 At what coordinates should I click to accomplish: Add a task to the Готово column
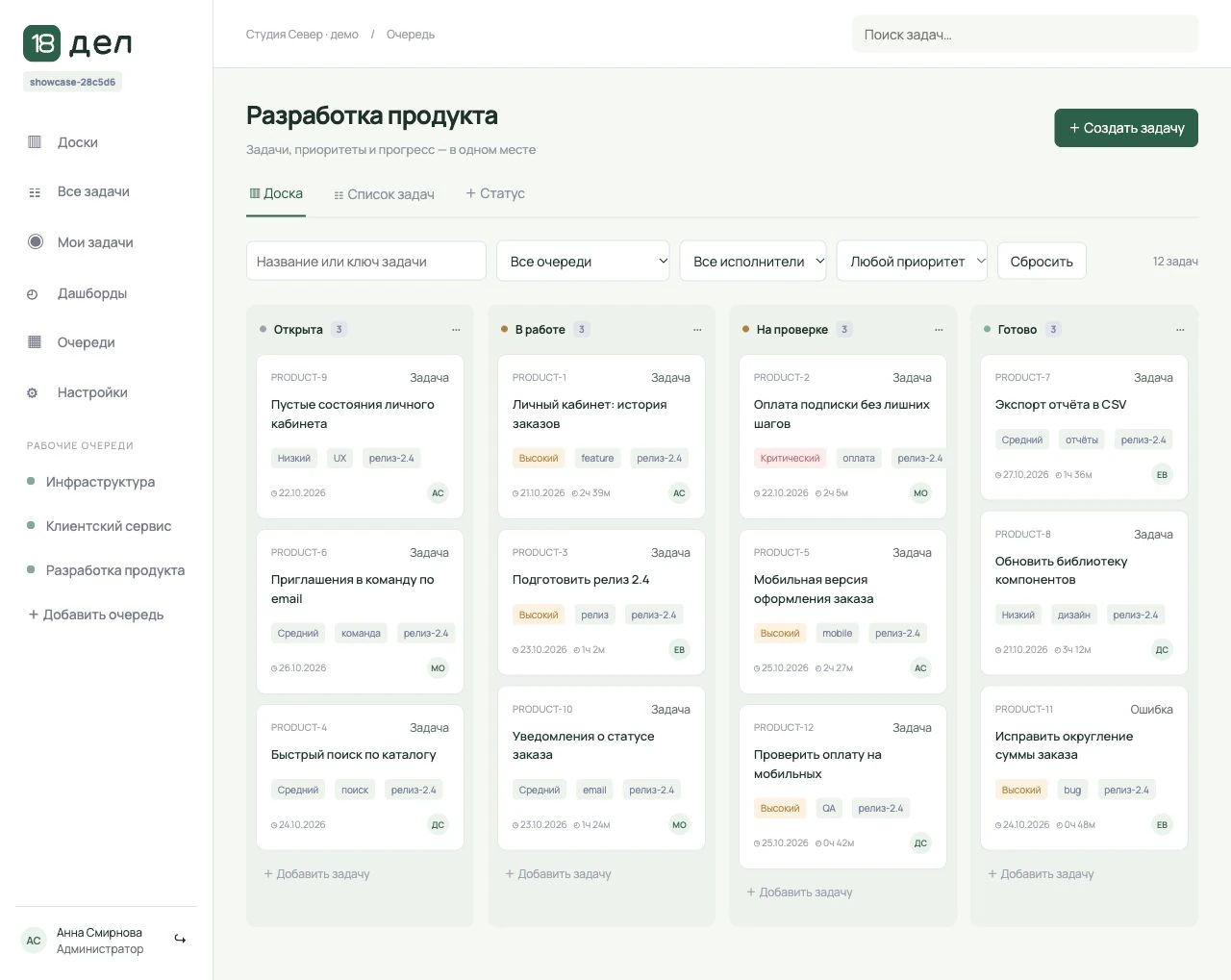[1041, 874]
